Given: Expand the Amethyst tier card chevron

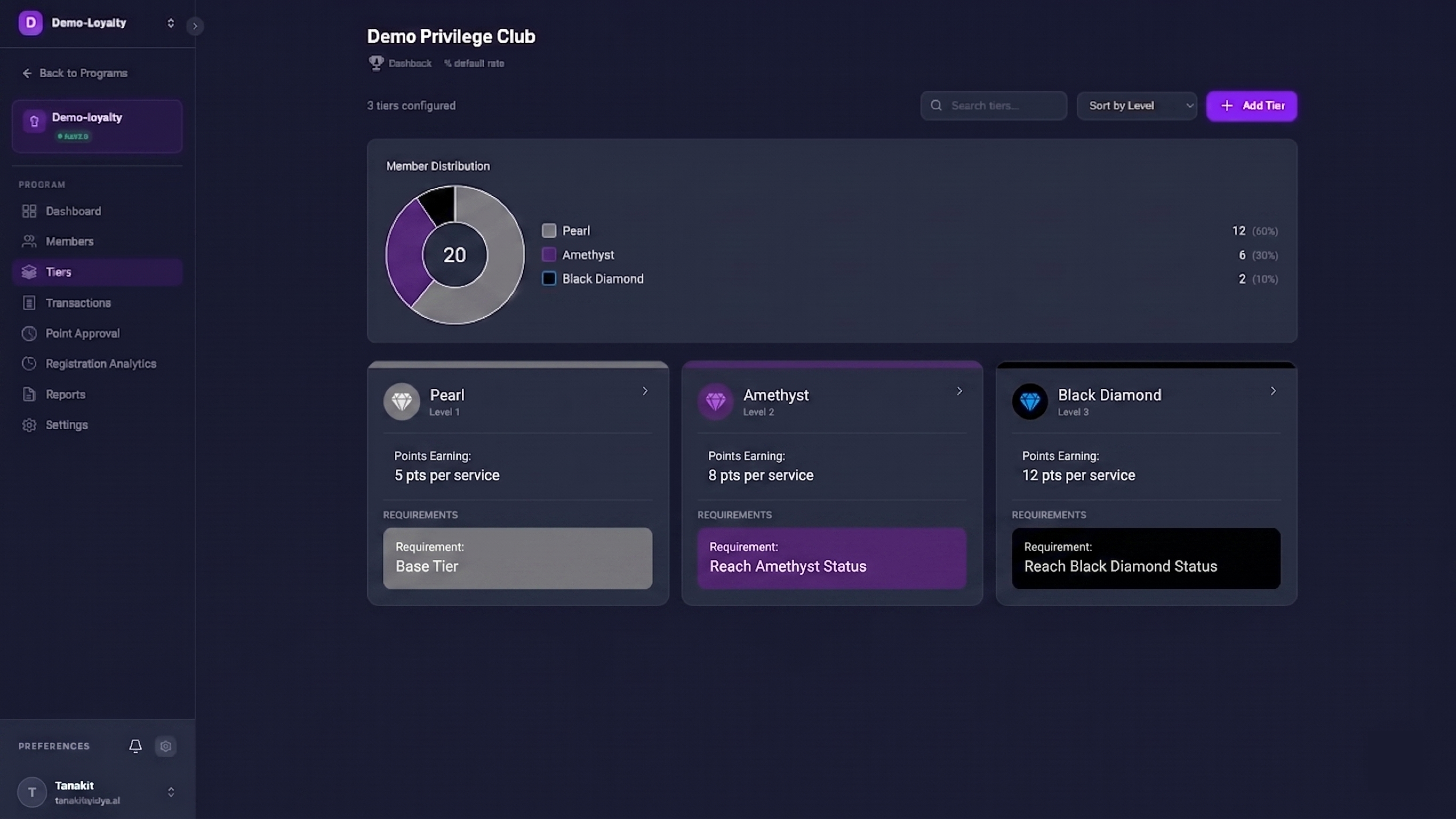Looking at the screenshot, I should [x=959, y=391].
